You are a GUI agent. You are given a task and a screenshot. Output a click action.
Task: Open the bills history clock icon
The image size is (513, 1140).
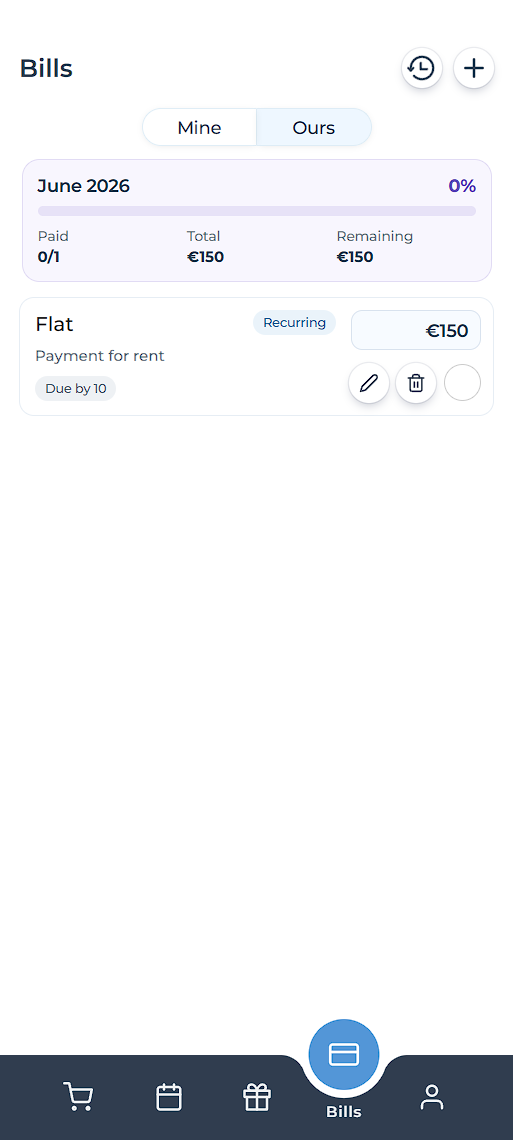point(421,69)
